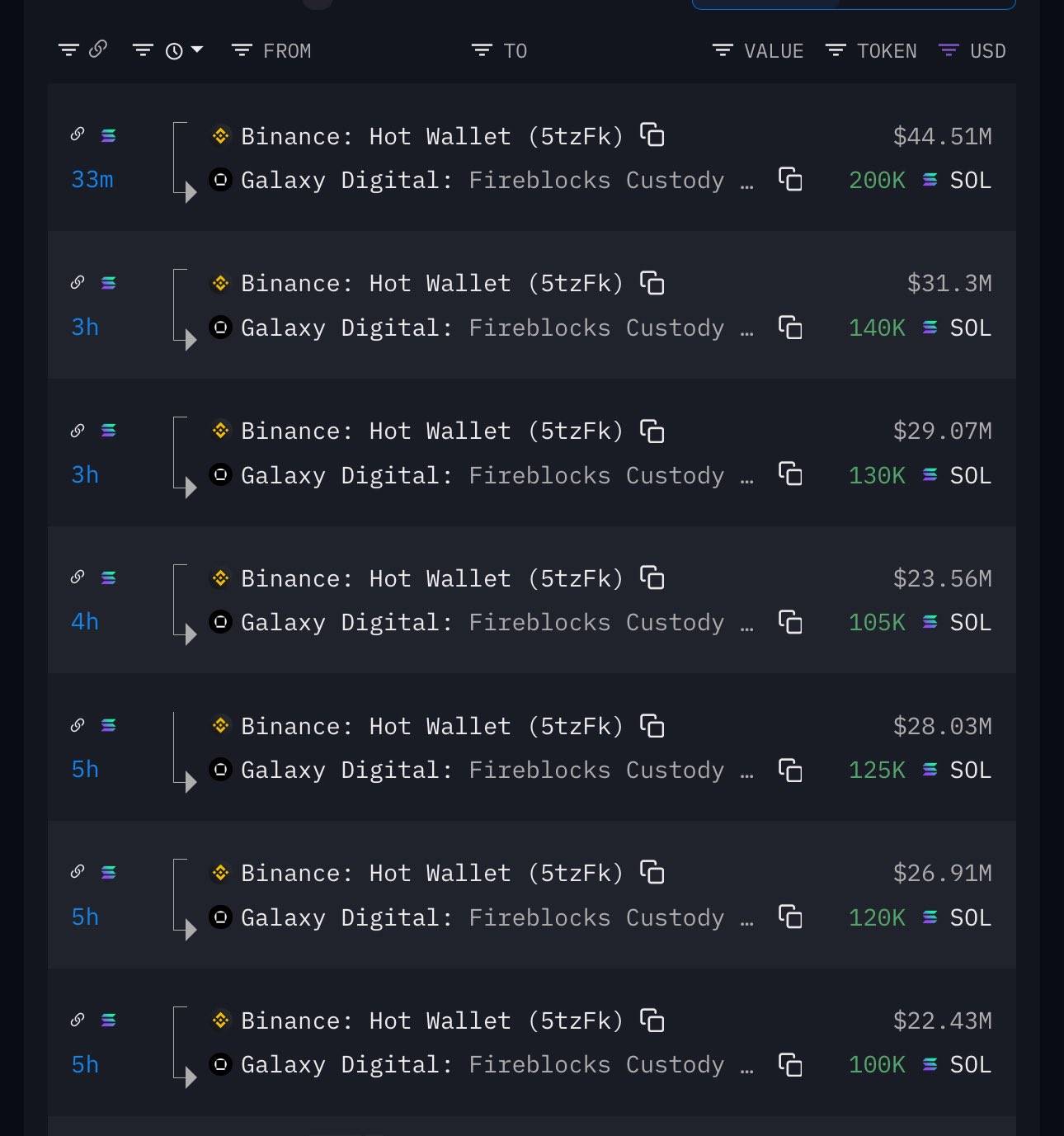Select SOL token in 105K transfer row
This screenshot has width=1064, height=1136.
[x=970, y=623]
